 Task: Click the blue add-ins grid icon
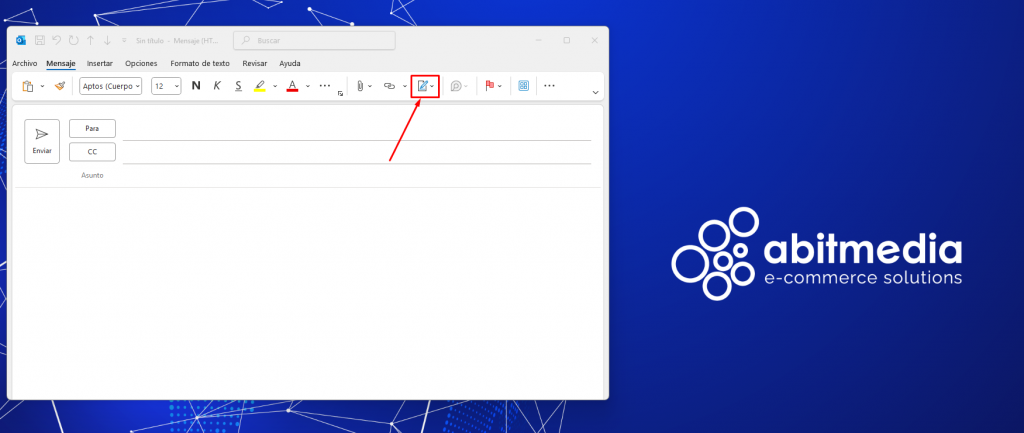(522, 86)
